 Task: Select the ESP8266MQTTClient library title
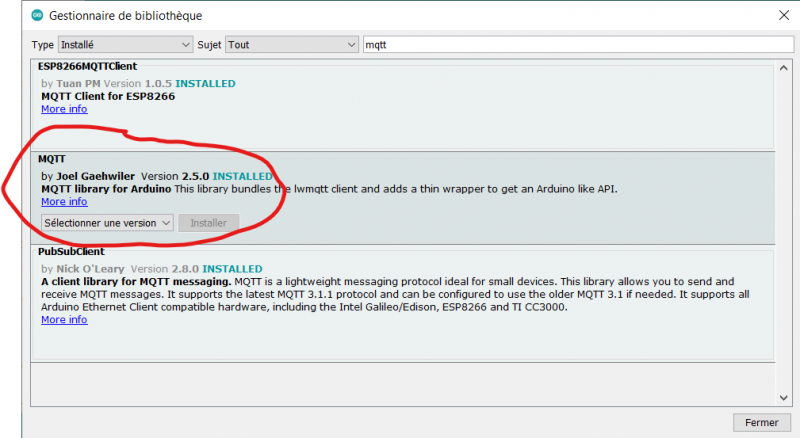point(87,66)
